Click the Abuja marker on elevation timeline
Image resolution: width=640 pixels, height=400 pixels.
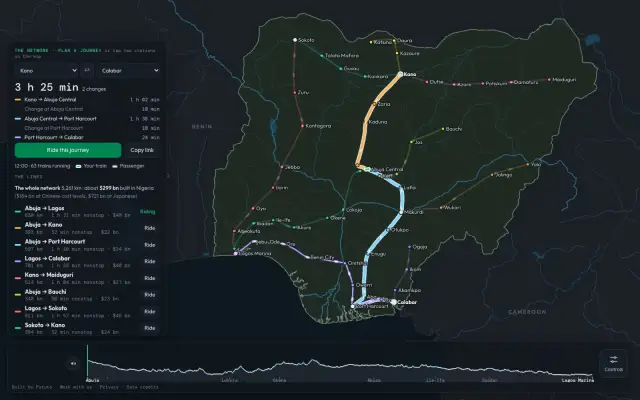click(92, 380)
